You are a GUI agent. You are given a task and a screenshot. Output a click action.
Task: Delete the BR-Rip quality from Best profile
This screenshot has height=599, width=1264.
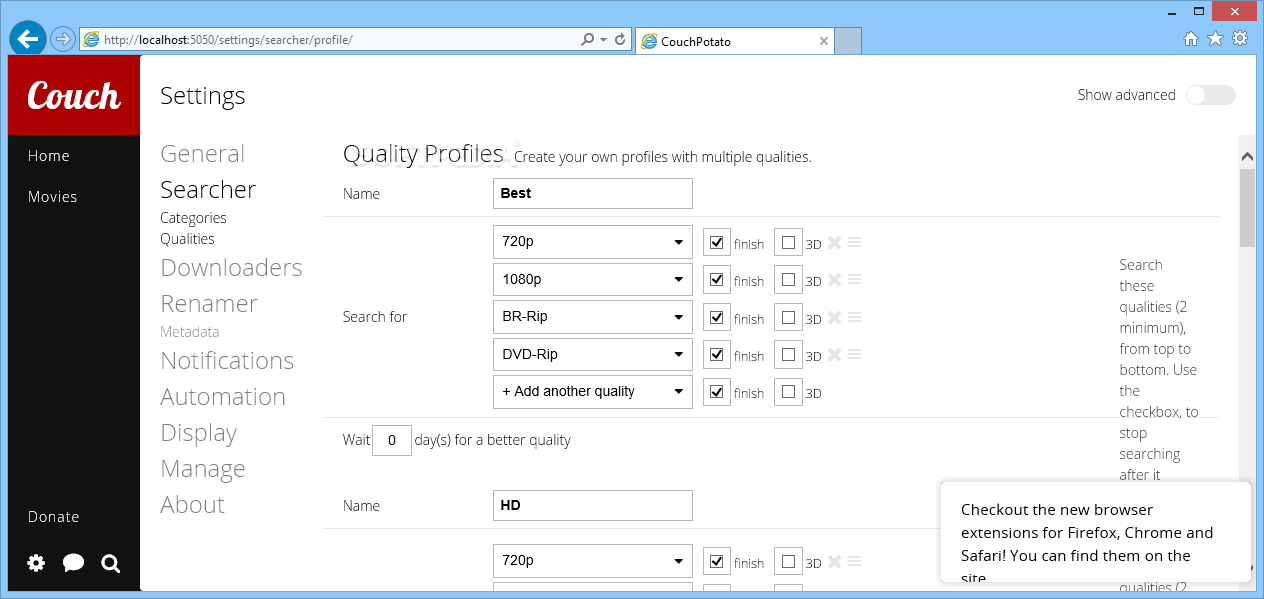[x=835, y=317]
